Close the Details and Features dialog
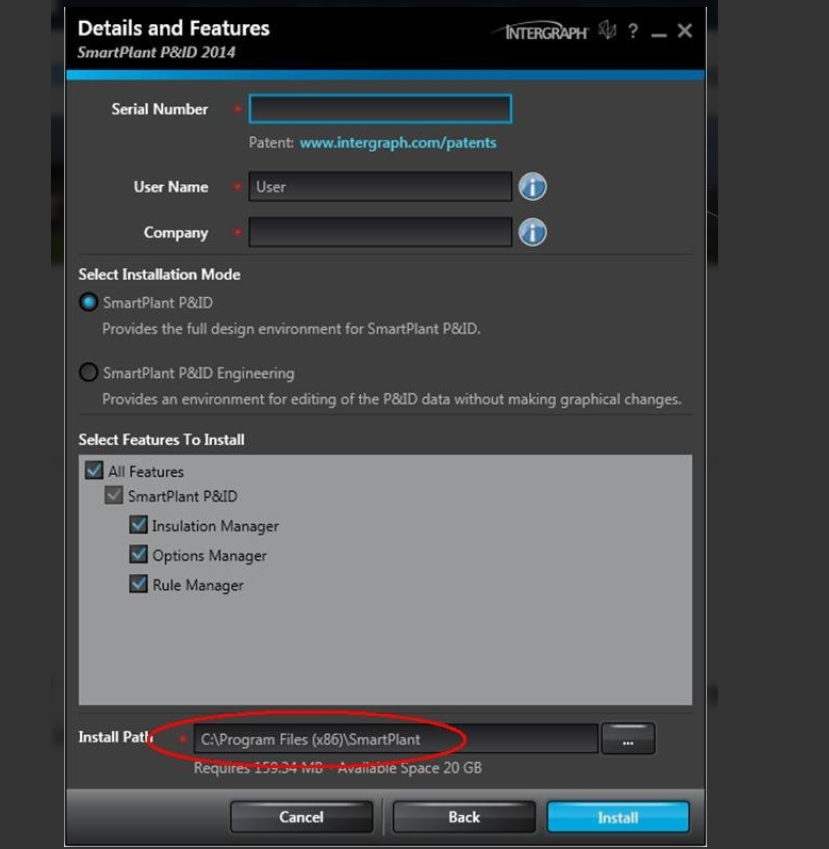Image resolution: width=829 pixels, height=849 pixels. [685, 31]
